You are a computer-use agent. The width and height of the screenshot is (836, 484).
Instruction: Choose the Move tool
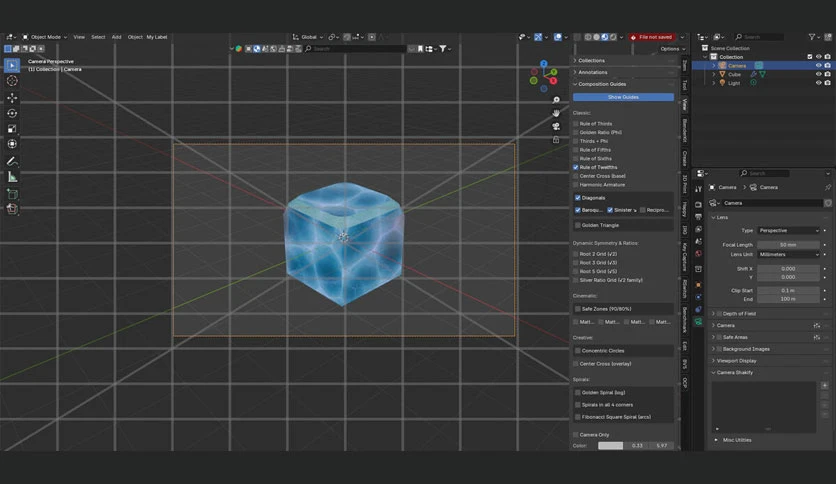point(12,98)
